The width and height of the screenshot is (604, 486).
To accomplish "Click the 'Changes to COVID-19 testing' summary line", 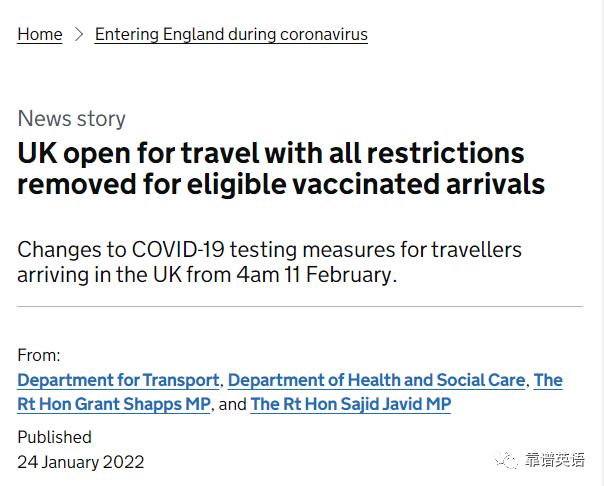I will tap(269, 249).
